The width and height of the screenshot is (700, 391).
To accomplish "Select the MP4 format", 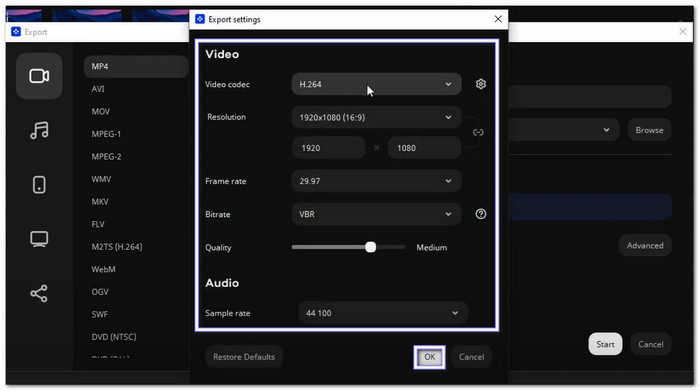I will pos(136,67).
